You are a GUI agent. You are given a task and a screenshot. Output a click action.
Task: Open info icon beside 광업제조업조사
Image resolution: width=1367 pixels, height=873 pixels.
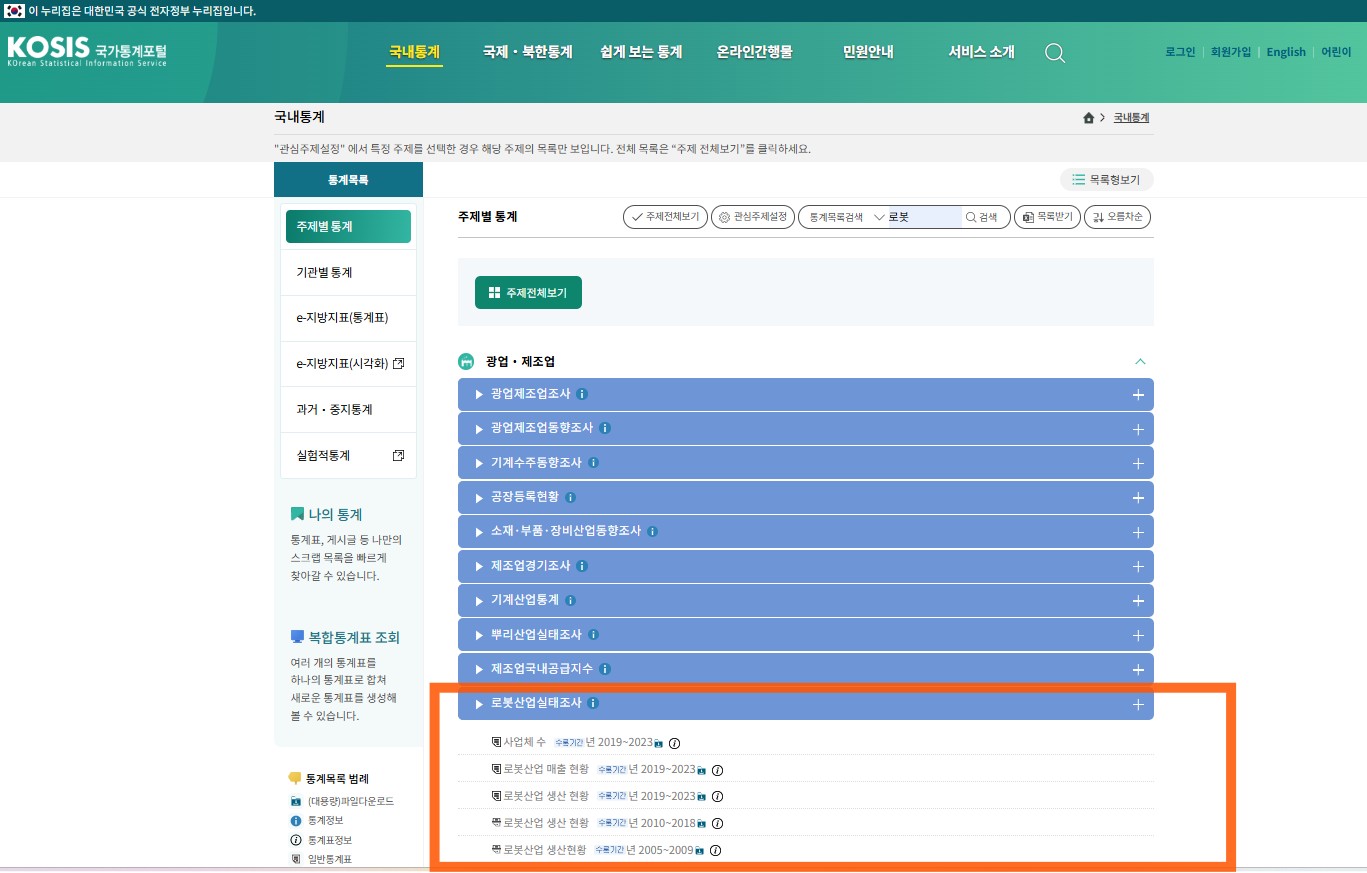[582, 394]
